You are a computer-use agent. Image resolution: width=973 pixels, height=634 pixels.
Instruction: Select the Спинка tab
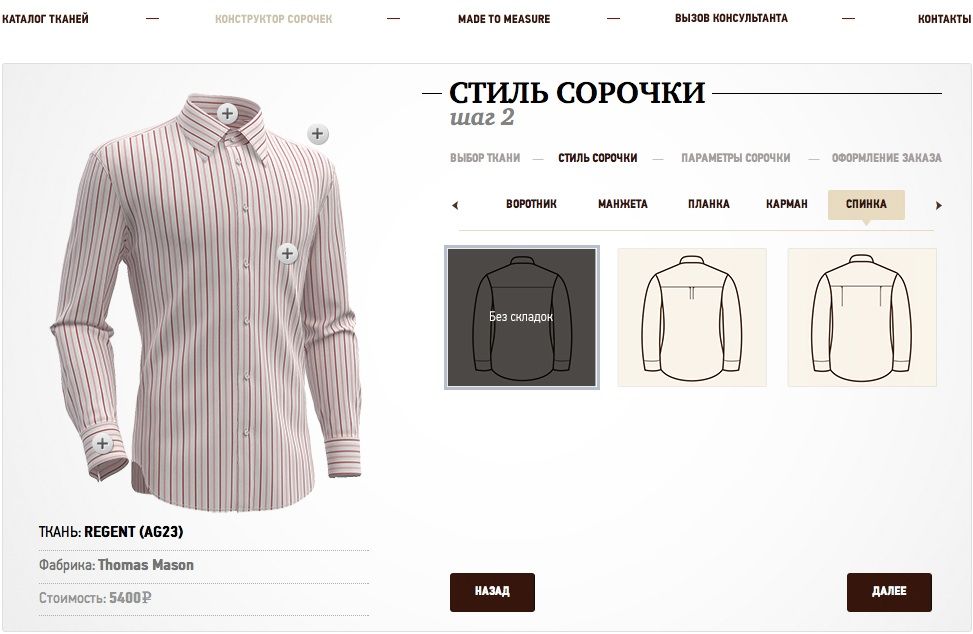click(x=866, y=205)
